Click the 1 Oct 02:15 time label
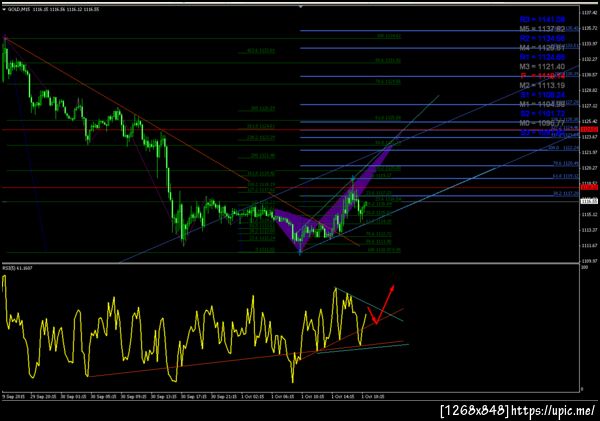The image size is (600, 421). coord(253,397)
